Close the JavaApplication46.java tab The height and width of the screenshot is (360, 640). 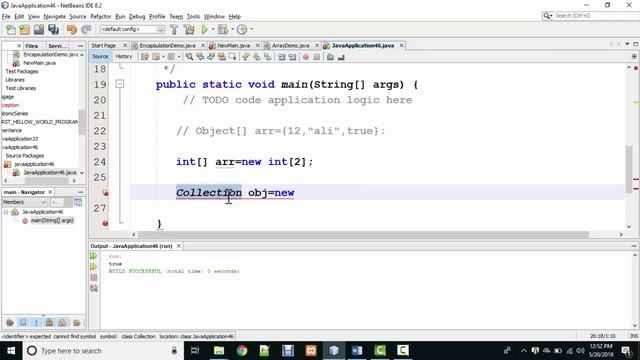[x=402, y=45]
